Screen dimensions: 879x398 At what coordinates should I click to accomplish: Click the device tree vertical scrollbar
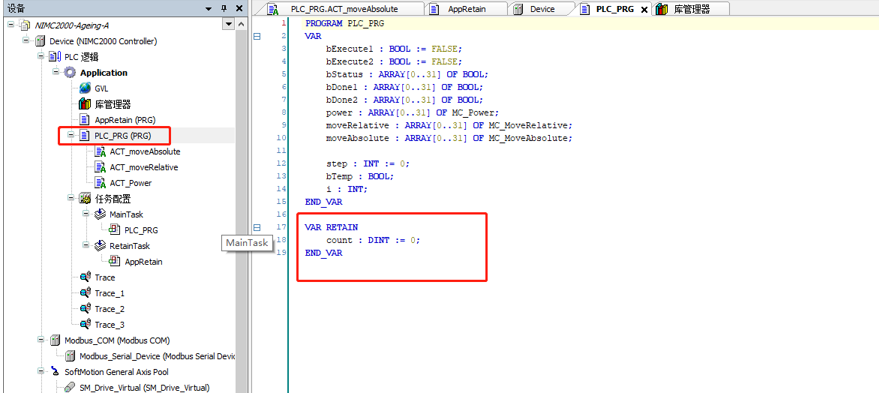[x=241, y=207]
